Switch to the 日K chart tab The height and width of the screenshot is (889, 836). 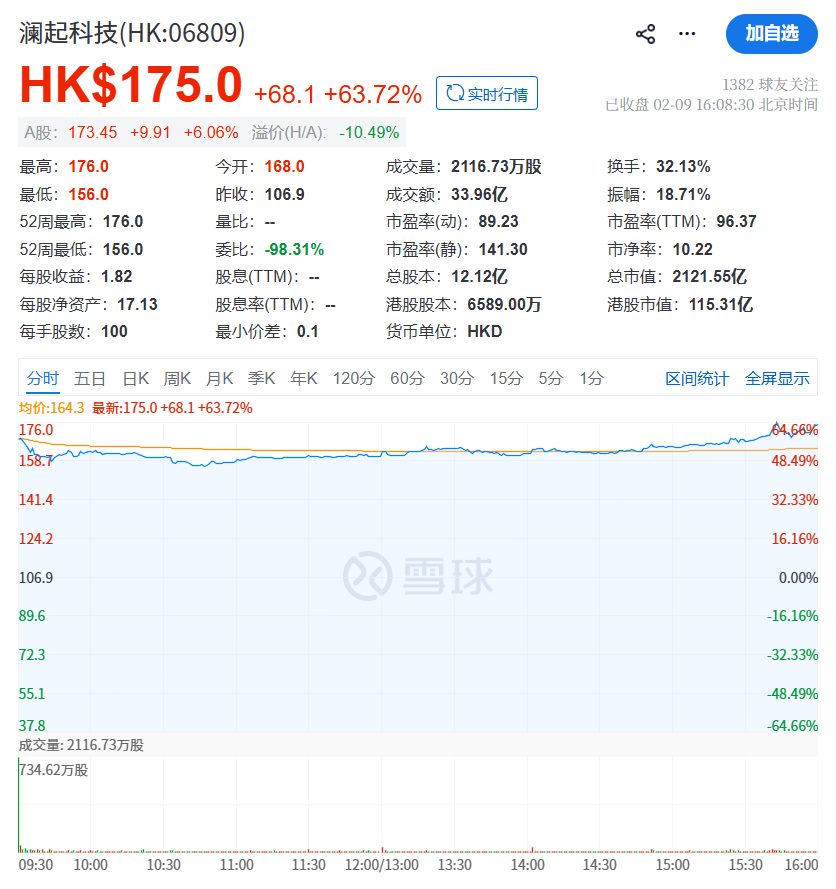[135, 378]
